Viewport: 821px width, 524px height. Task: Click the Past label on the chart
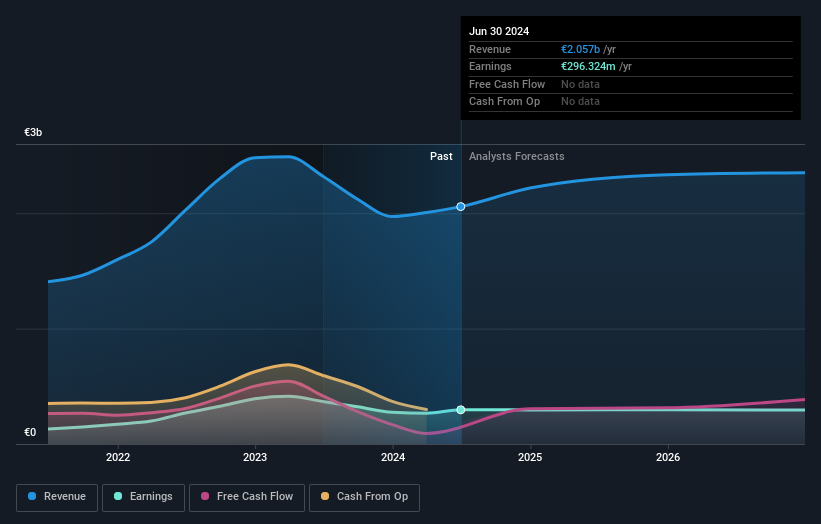point(441,157)
